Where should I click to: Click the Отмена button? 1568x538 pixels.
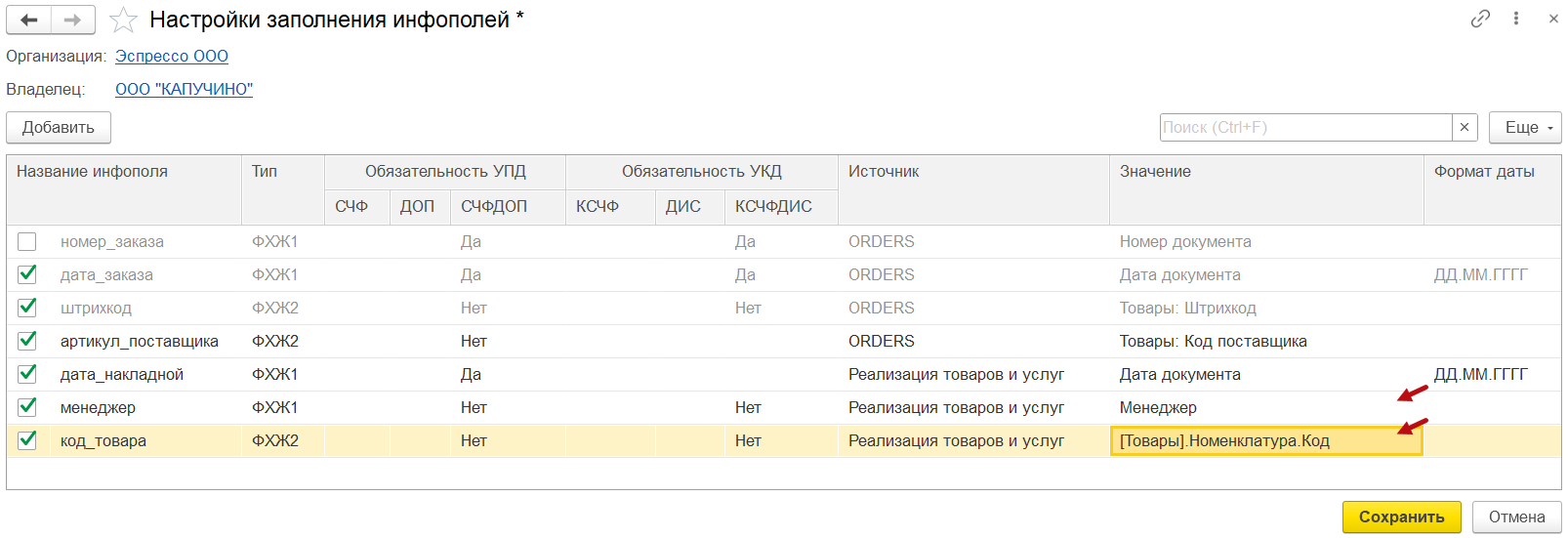pos(1516,517)
